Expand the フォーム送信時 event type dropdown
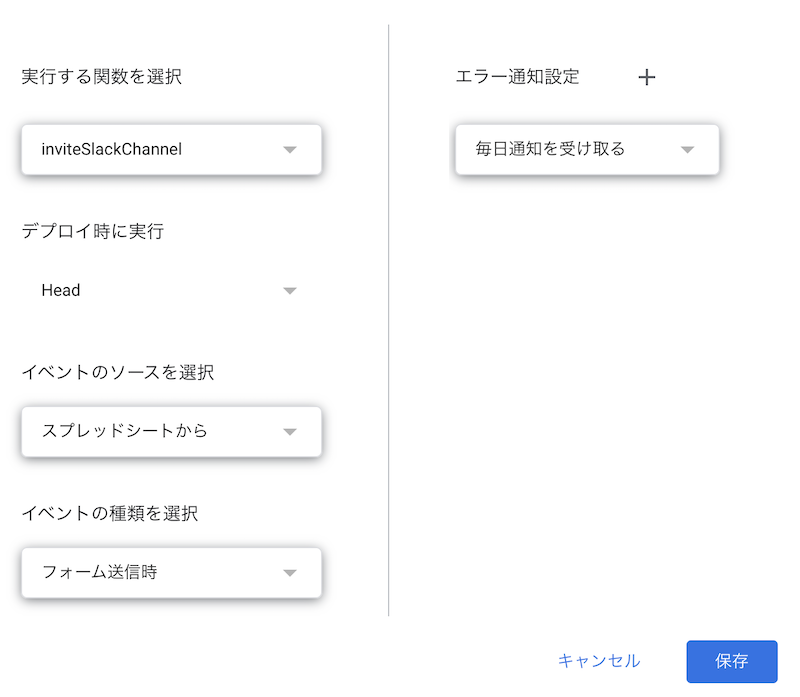 tap(171, 573)
